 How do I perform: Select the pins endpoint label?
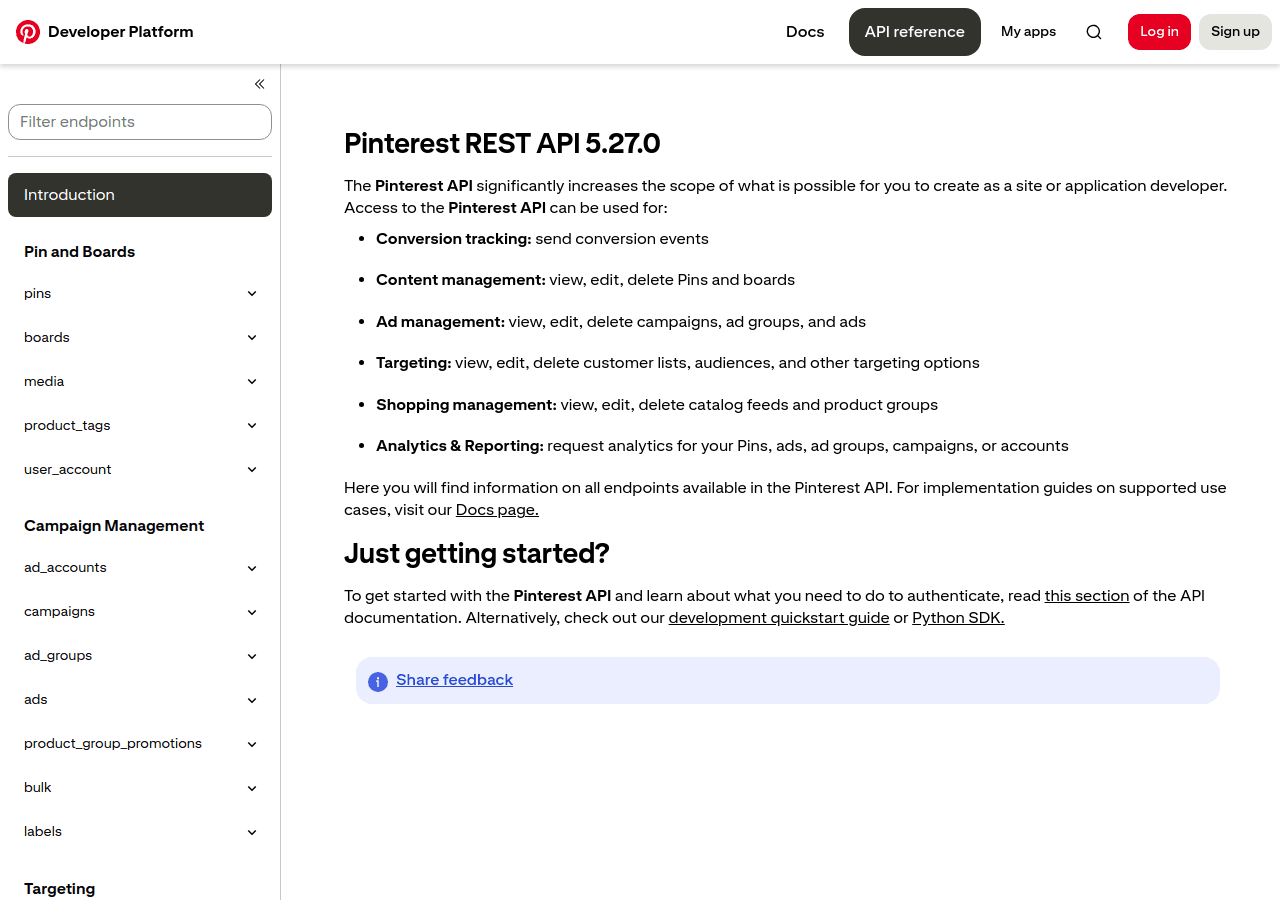click(x=38, y=294)
